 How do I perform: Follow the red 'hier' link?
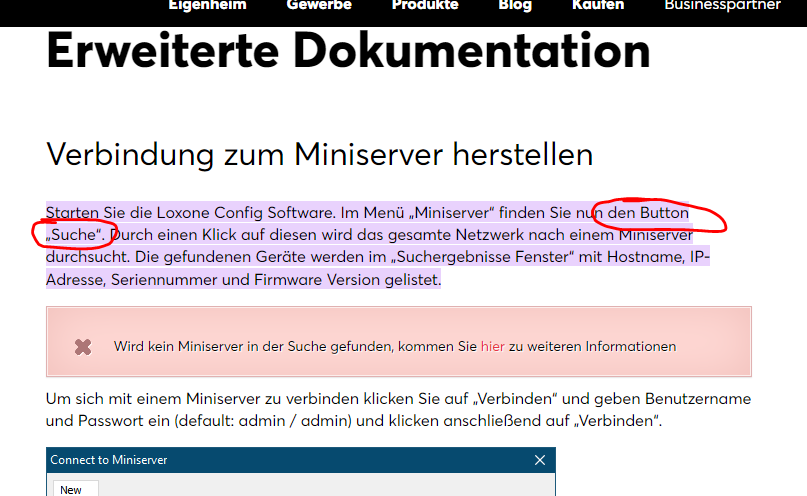493,346
